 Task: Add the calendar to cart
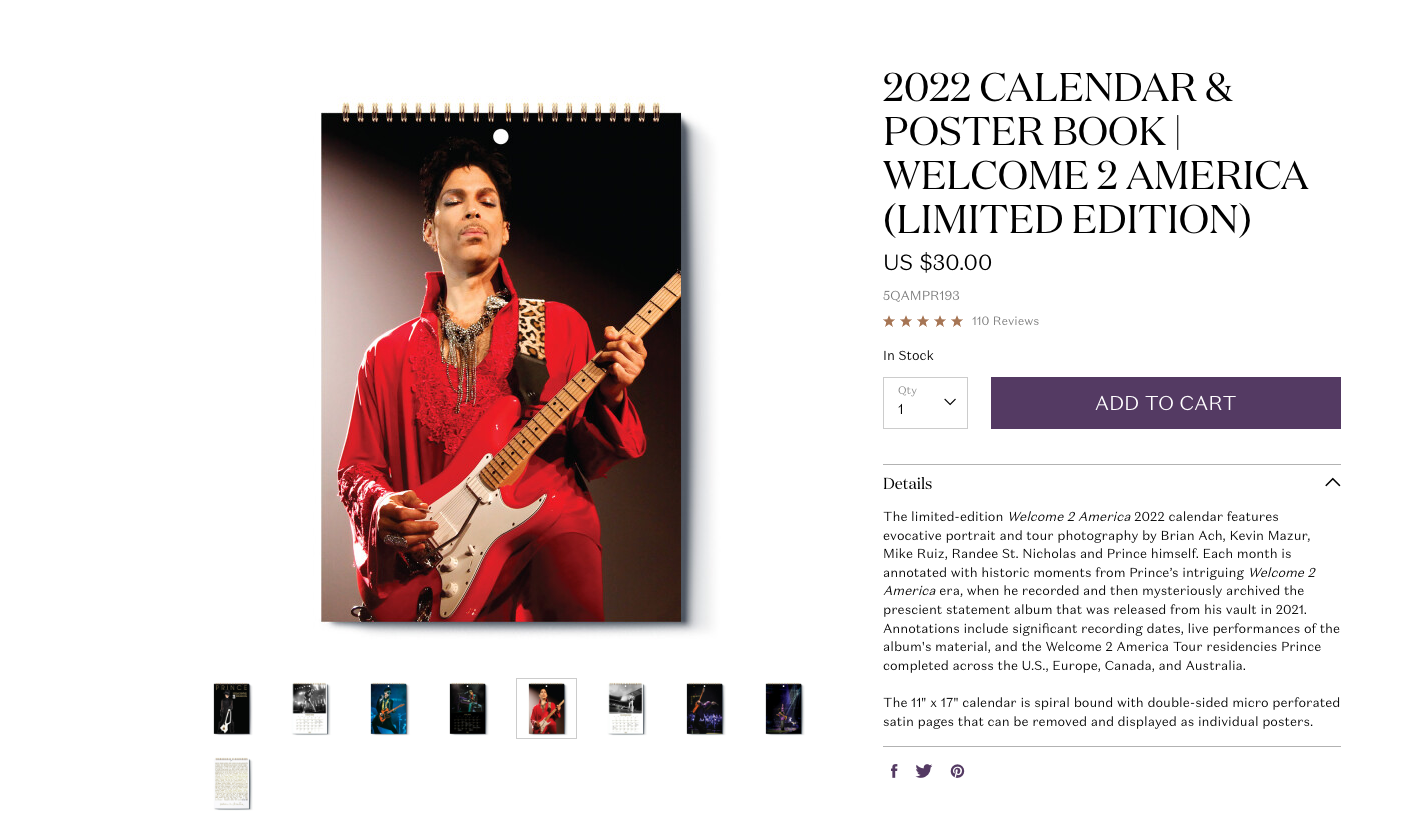click(1165, 403)
